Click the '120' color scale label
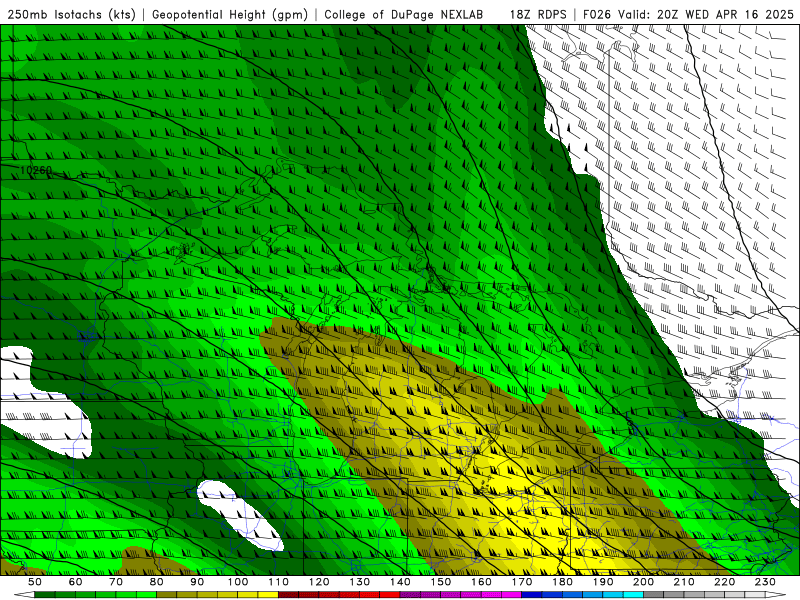This screenshot has width=800, height=600. (x=319, y=582)
